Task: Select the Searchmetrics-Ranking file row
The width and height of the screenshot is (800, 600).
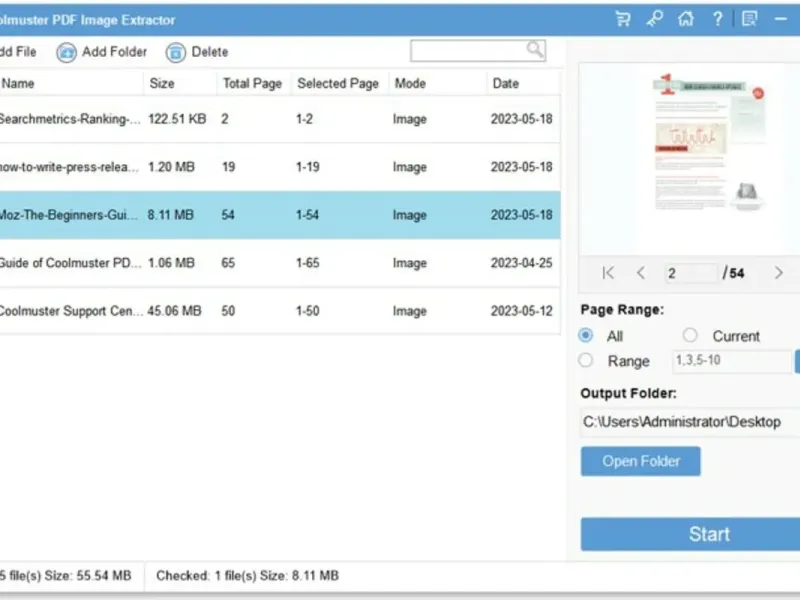Action: (x=280, y=119)
